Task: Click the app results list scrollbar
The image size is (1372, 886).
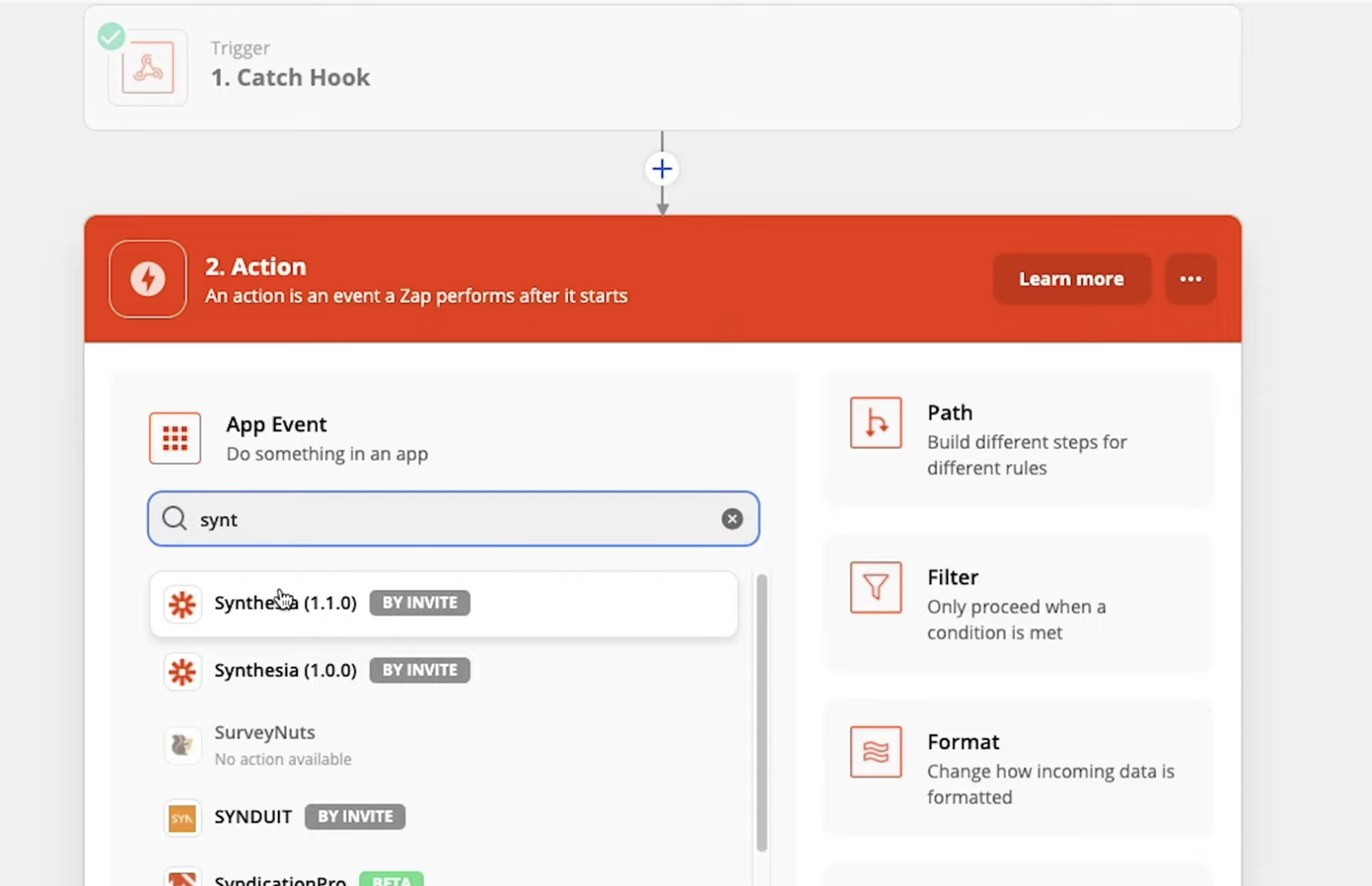Action: click(x=761, y=713)
